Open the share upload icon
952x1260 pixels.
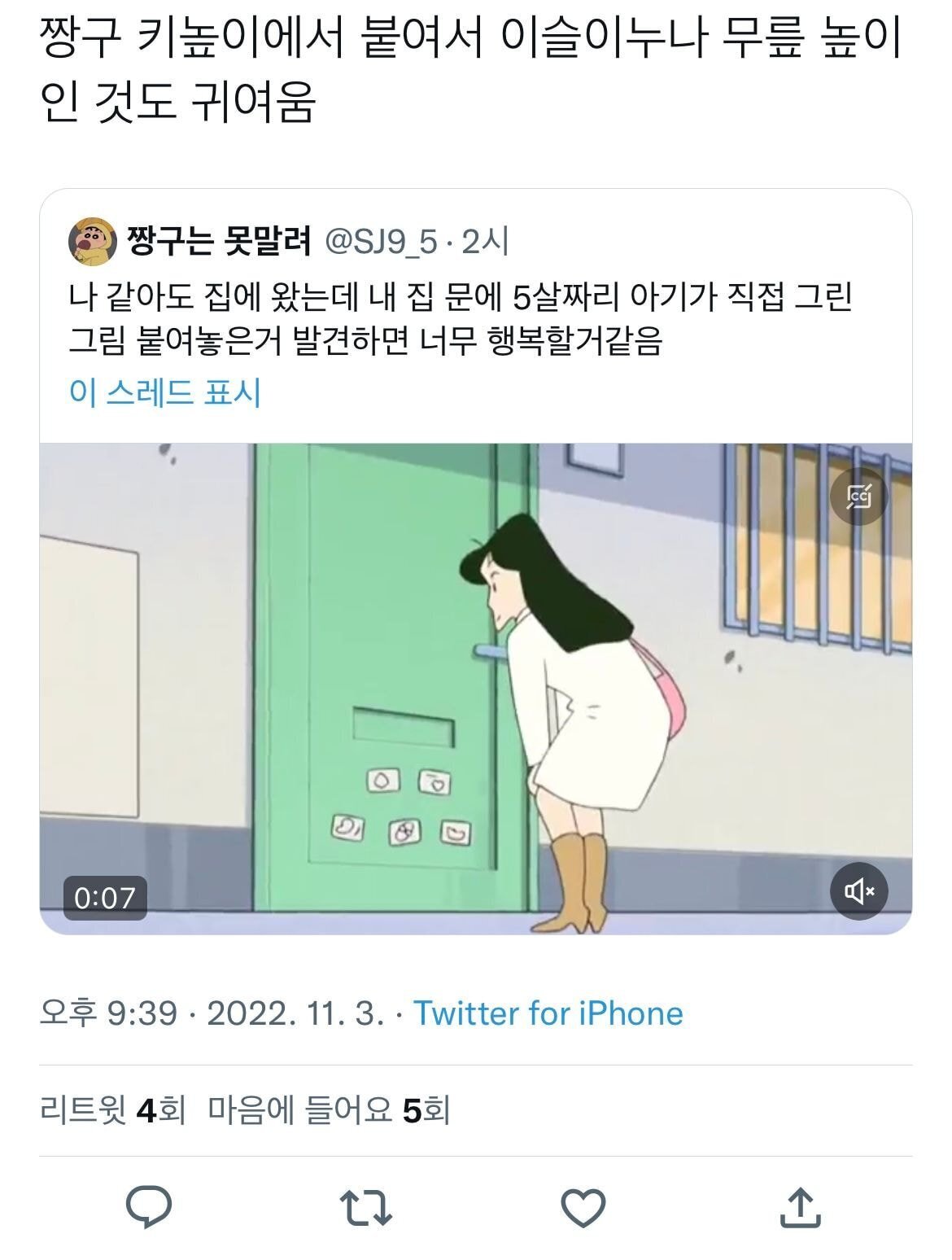point(801,1207)
